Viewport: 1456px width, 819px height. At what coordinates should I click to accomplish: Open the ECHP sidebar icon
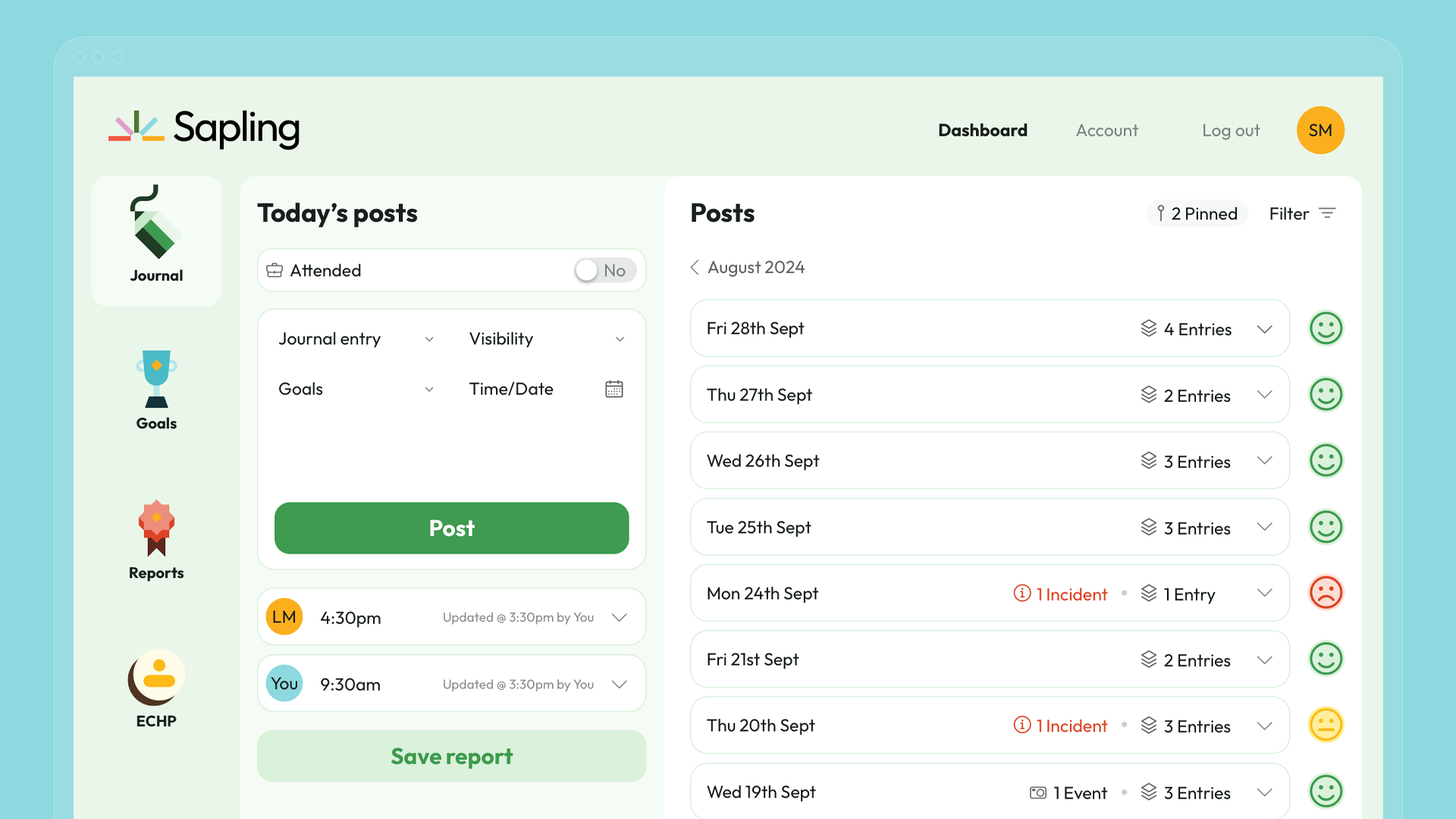pyautogui.click(x=156, y=677)
